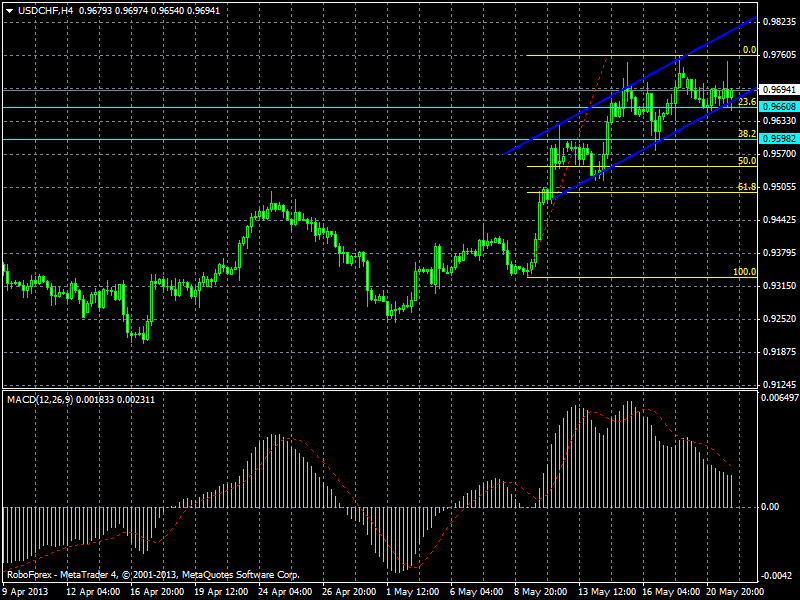Click the 24 Apr 04:00 time label
This screenshot has height=600, width=800.
285,592
